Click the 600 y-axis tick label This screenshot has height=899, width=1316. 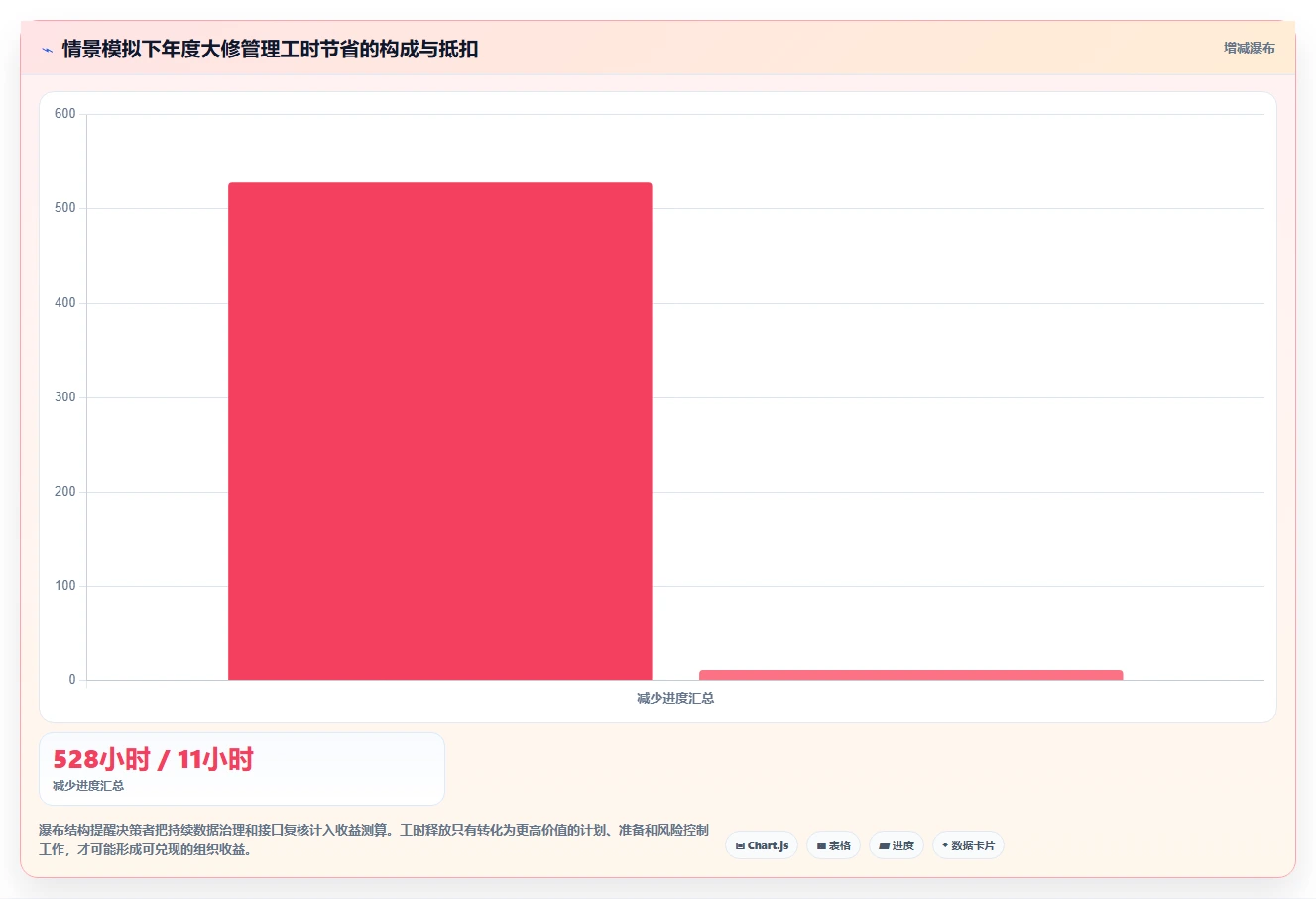[x=65, y=114]
